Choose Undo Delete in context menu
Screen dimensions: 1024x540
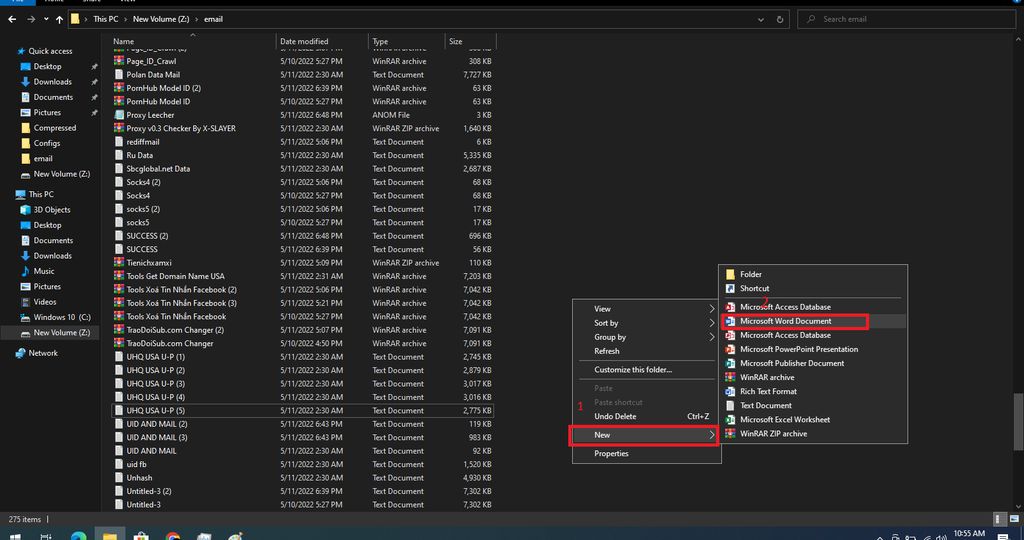click(647, 417)
